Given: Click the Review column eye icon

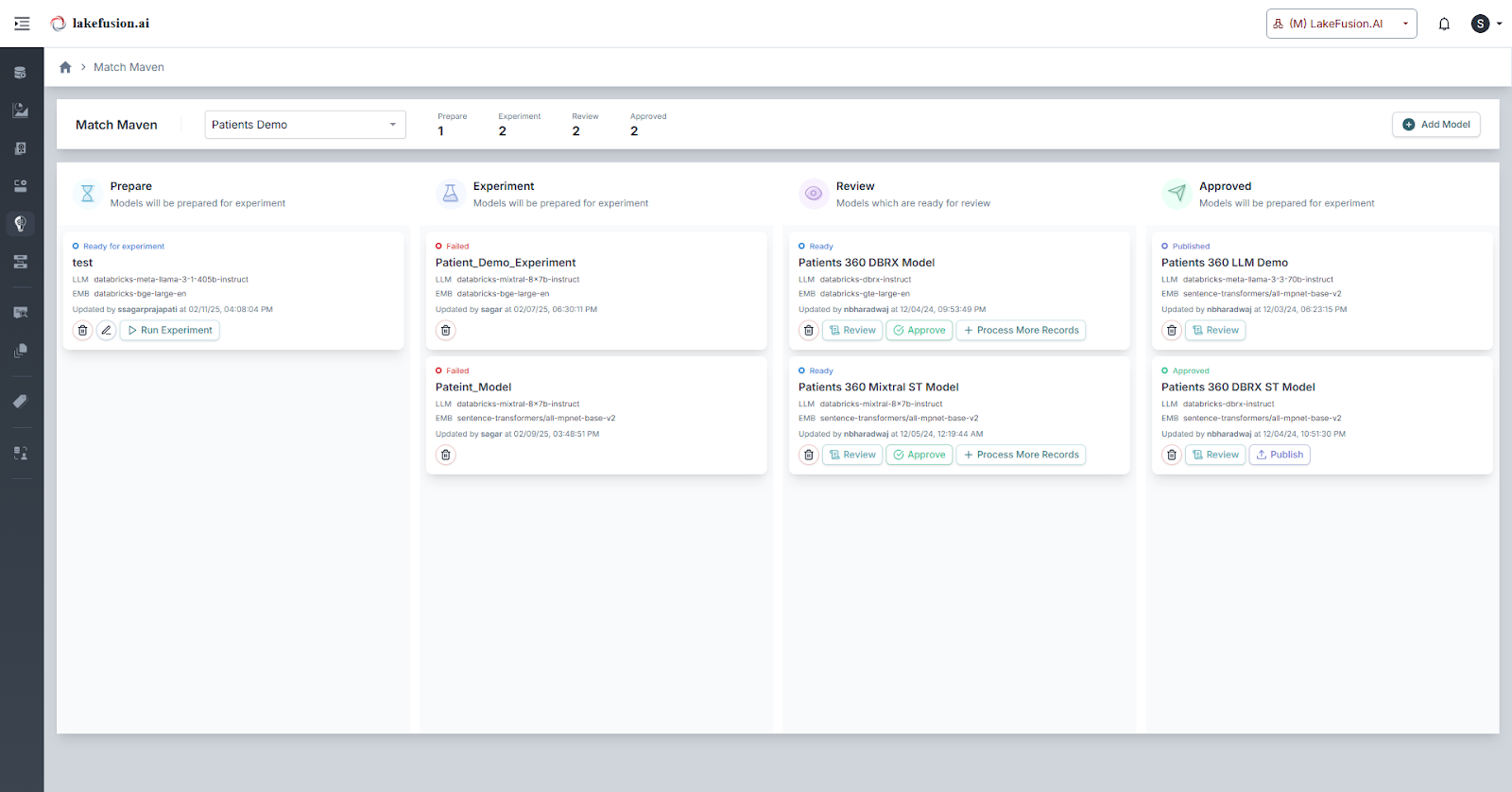Looking at the screenshot, I should point(813,194).
